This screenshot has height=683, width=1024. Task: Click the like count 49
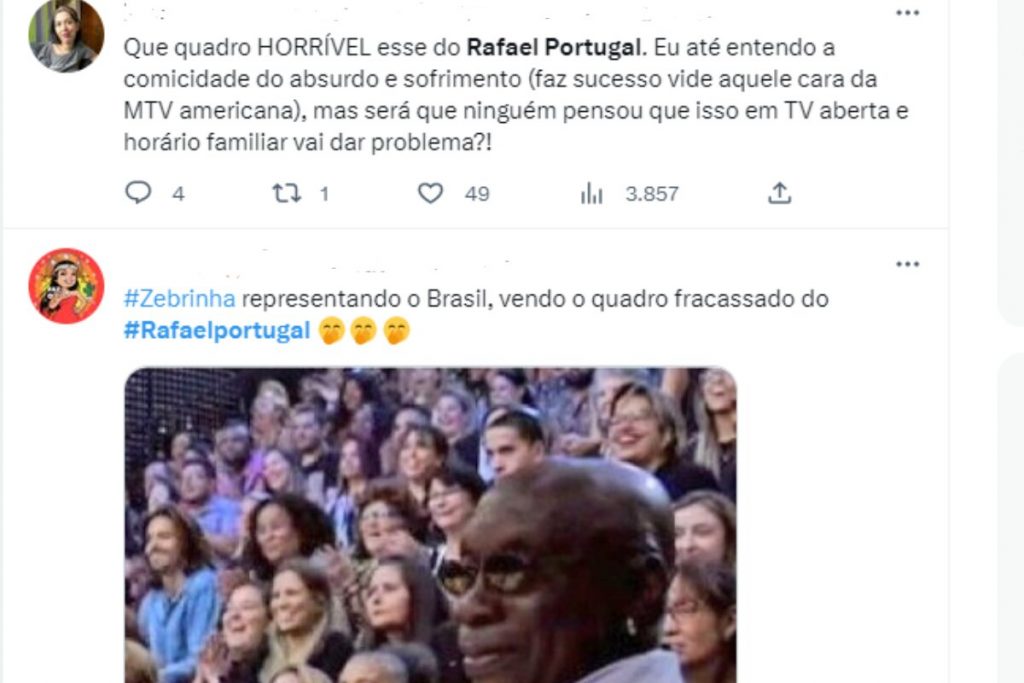point(477,194)
